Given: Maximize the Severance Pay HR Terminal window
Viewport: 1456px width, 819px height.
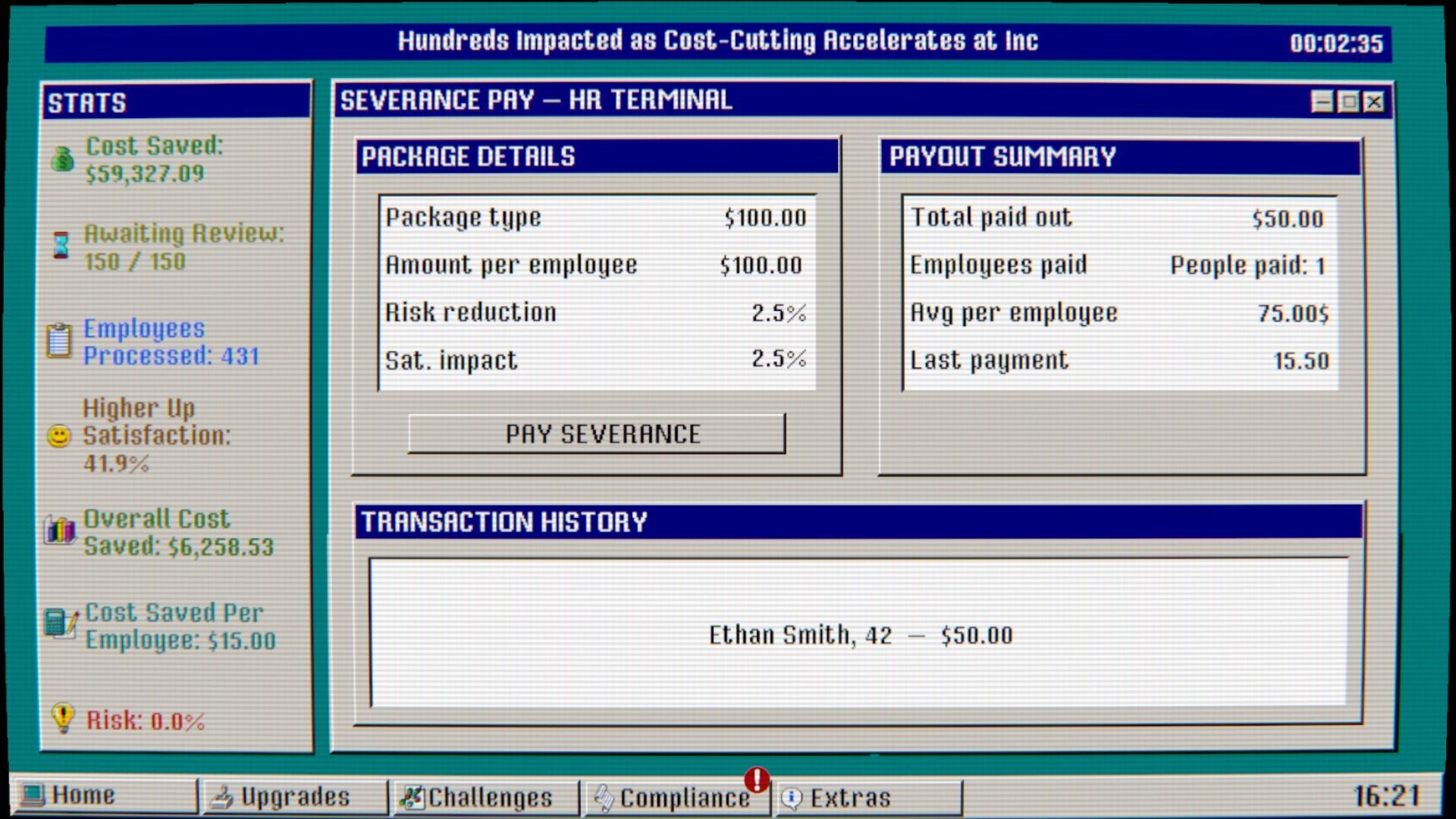Looking at the screenshot, I should 1348,102.
